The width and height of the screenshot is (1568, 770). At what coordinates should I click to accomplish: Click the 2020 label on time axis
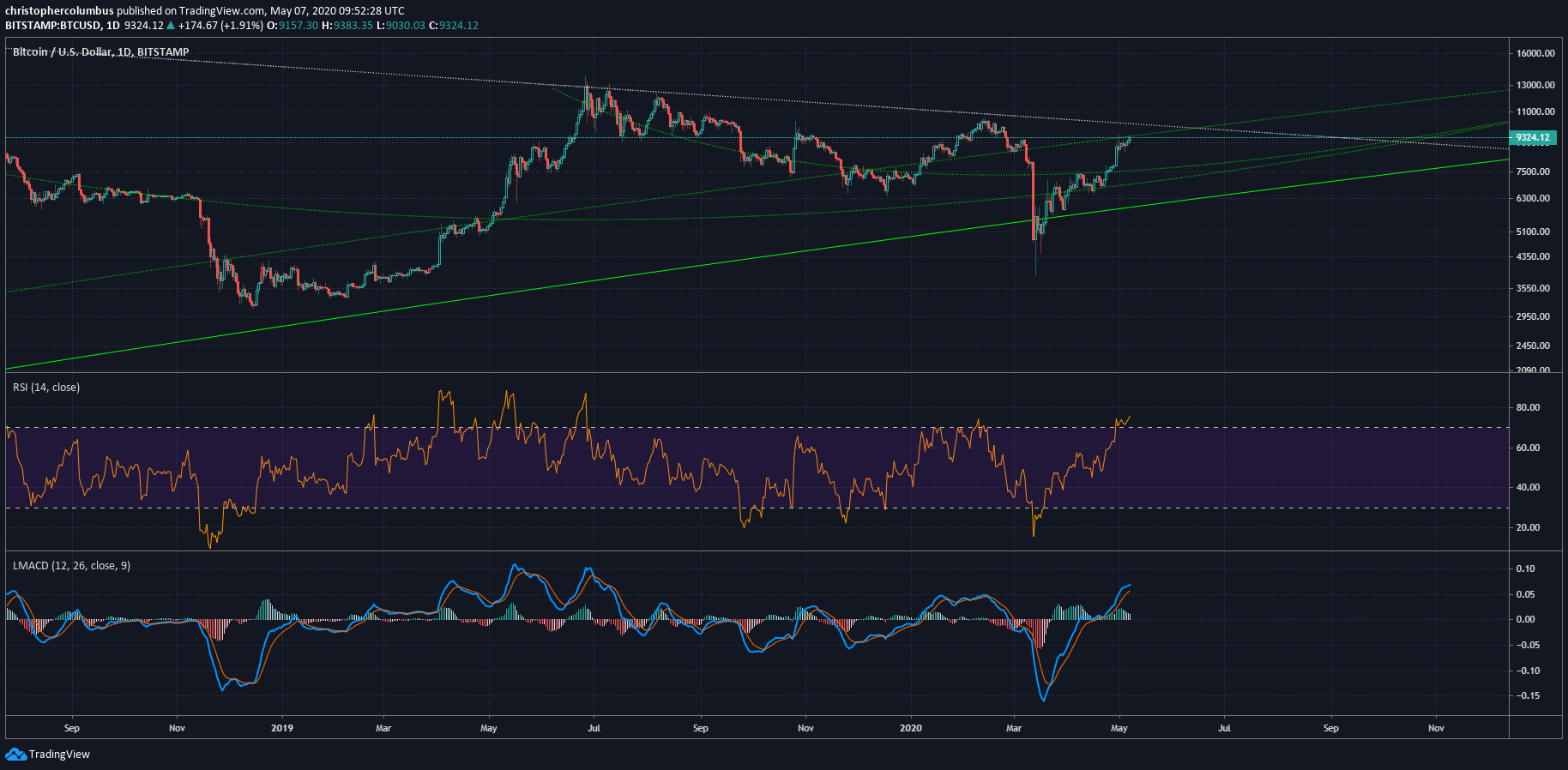click(x=910, y=729)
